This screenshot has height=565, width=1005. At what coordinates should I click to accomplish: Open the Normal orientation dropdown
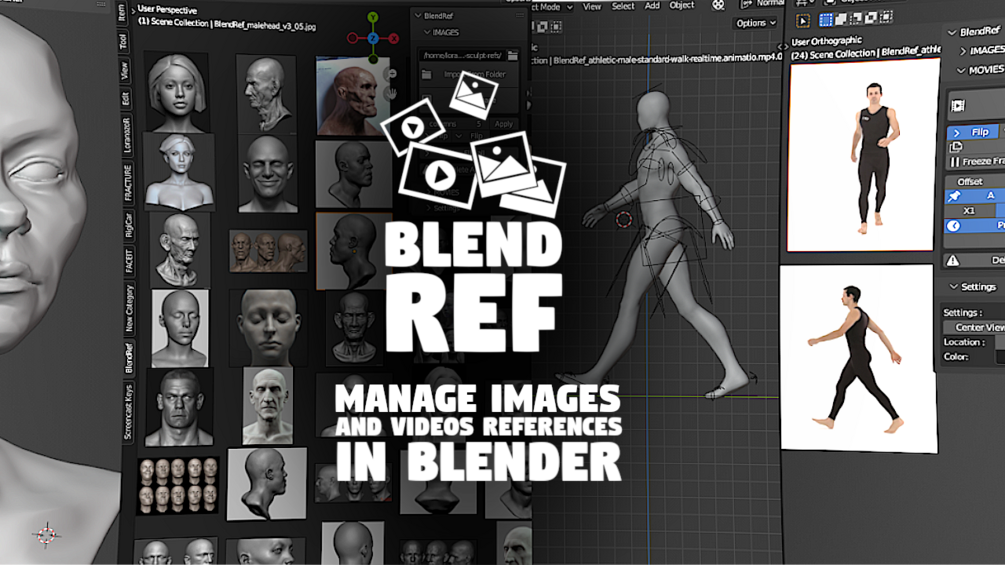(765, 3)
